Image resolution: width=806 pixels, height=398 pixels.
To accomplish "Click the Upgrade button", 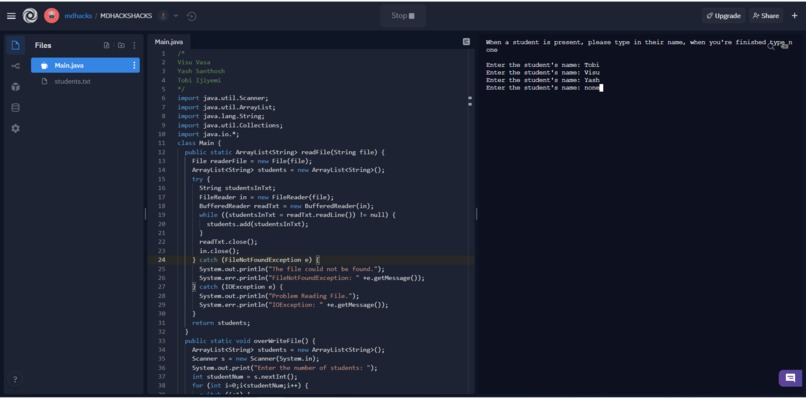I will click(723, 16).
